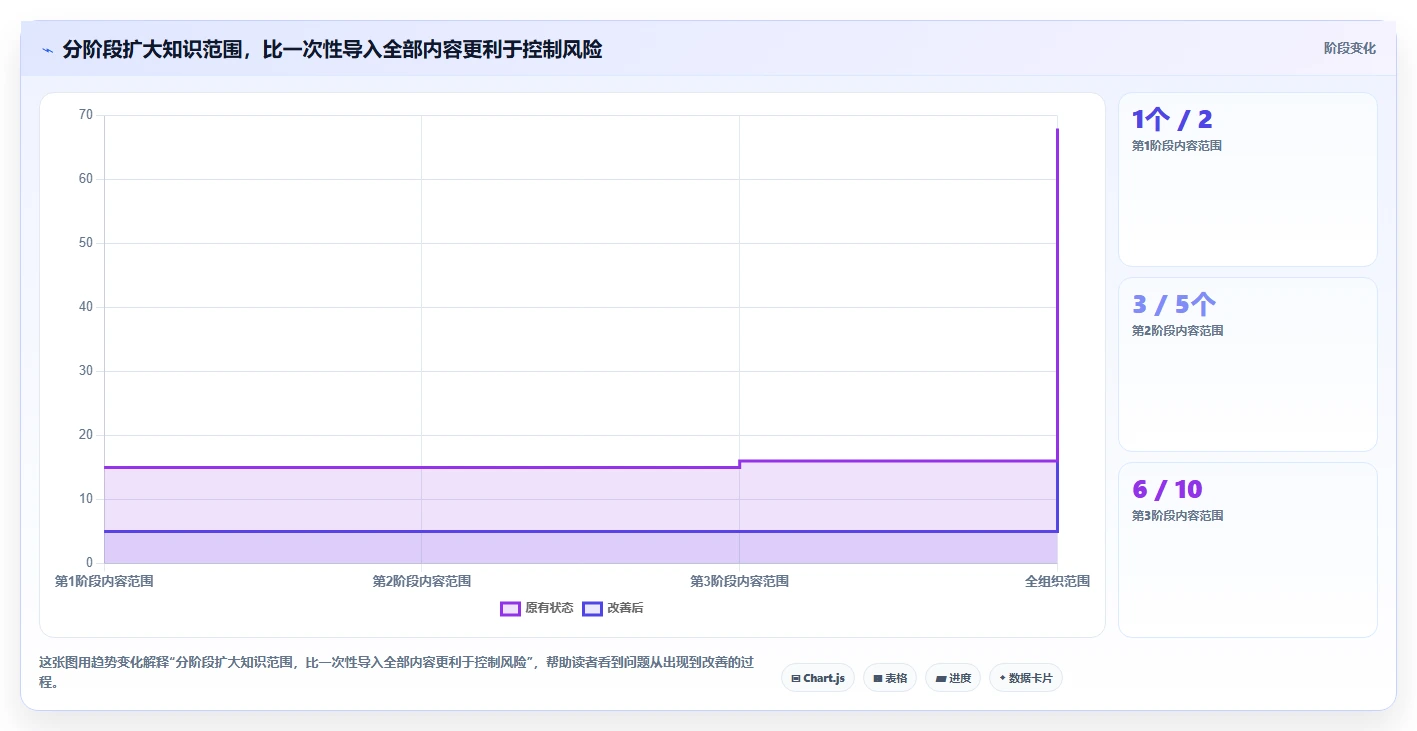Click the 60 y-axis tick label
The height and width of the screenshot is (731, 1417).
[x=85, y=179]
